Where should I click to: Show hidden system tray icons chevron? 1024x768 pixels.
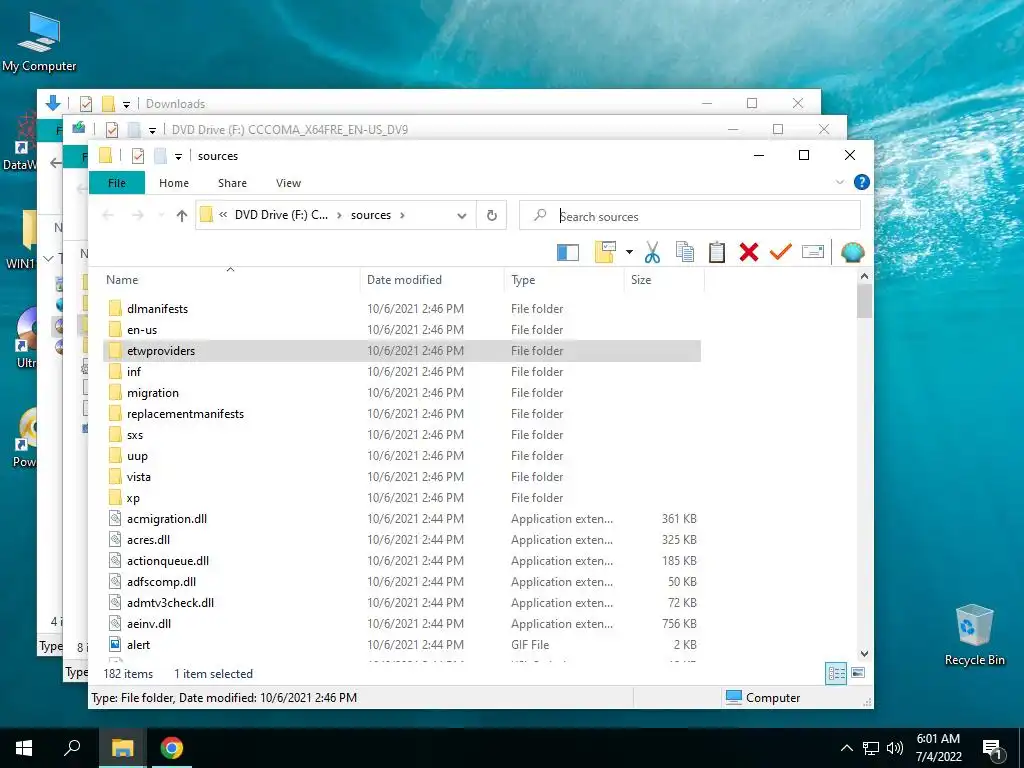click(x=846, y=748)
